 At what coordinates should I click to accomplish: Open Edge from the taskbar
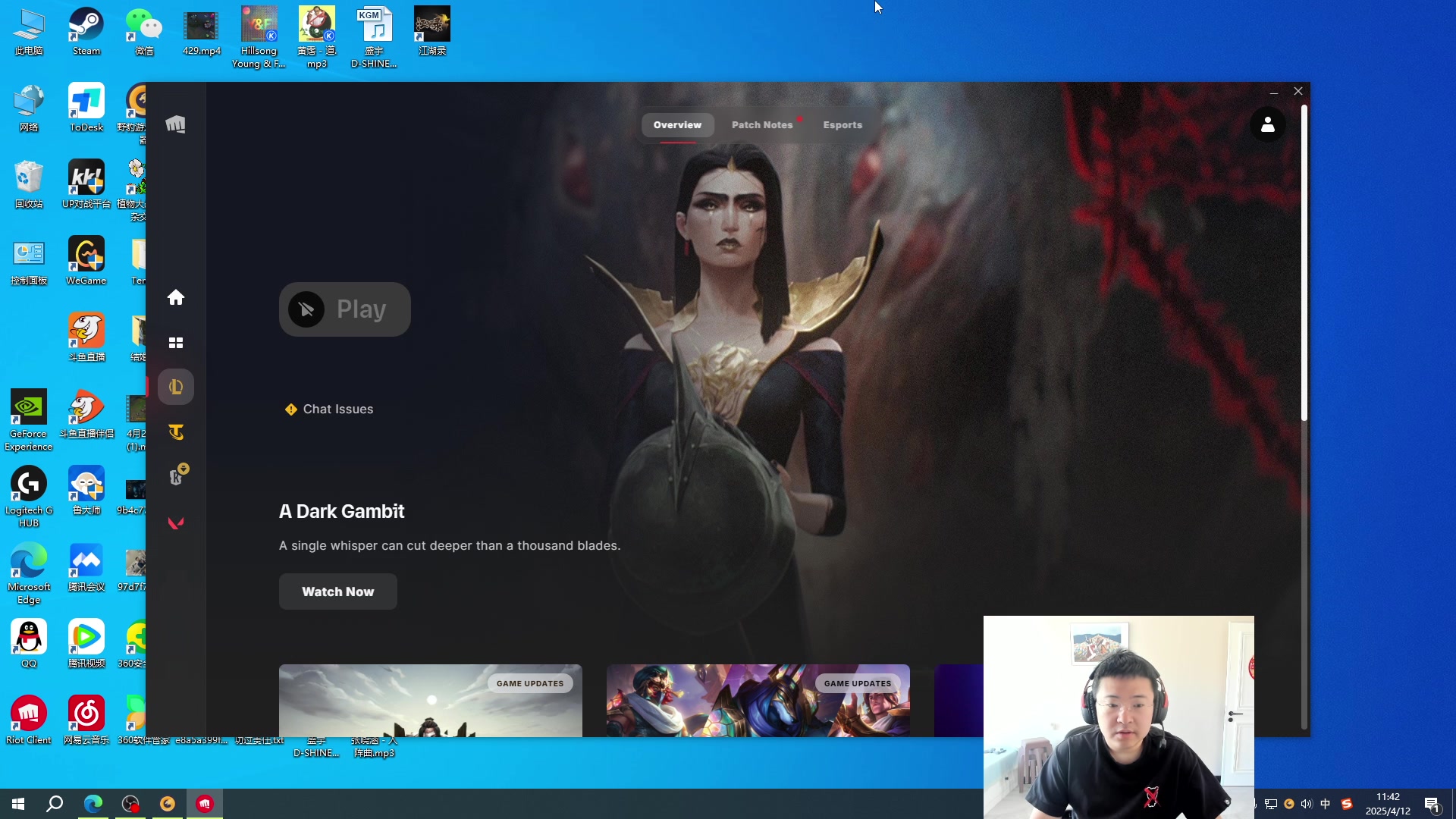click(x=93, y=804)
